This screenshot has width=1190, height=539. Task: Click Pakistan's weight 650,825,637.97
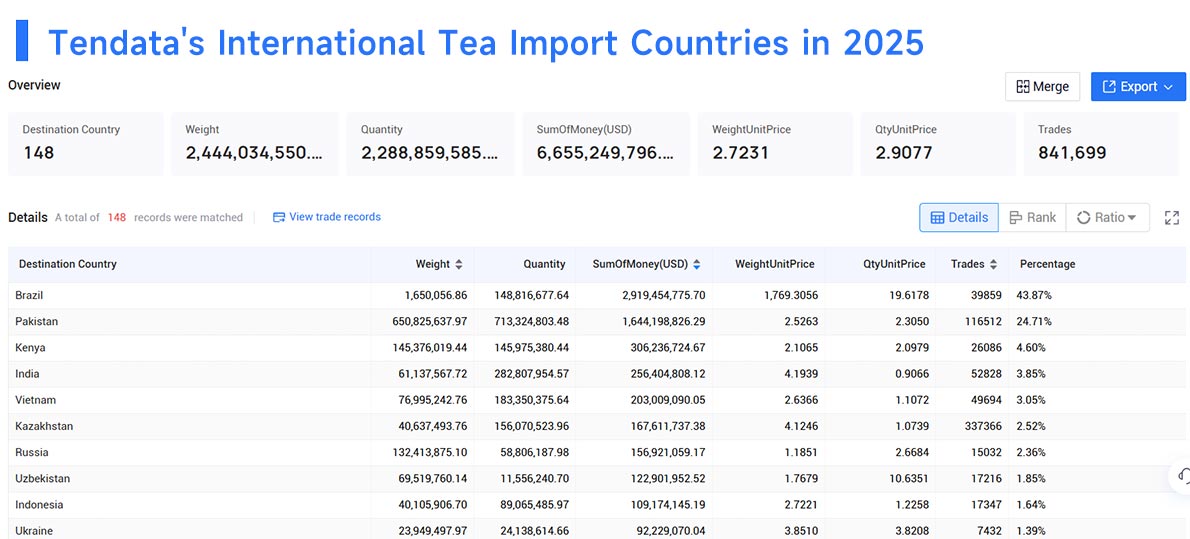click(430, 321)
